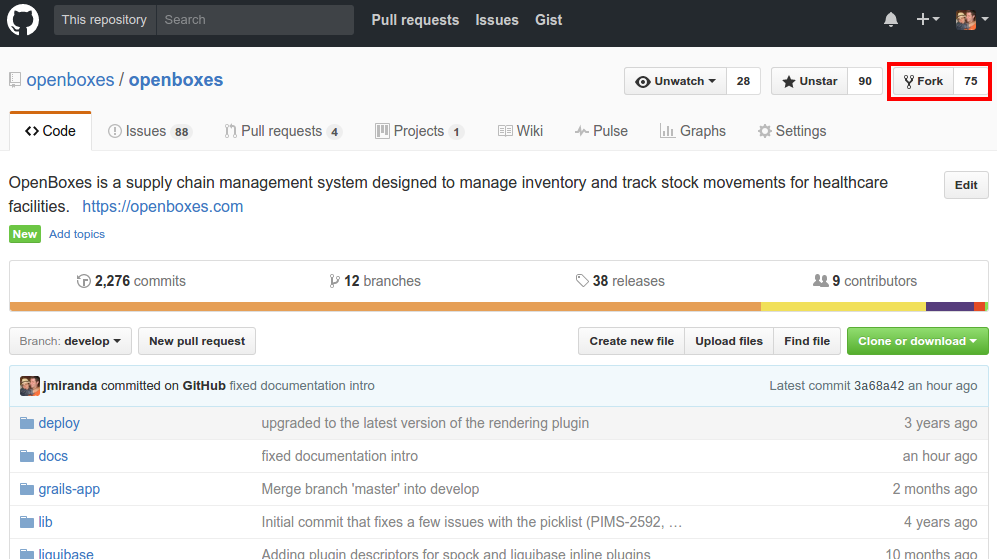997x559 pixels.
Task: Edit the repository description
Action: [966, 185]
